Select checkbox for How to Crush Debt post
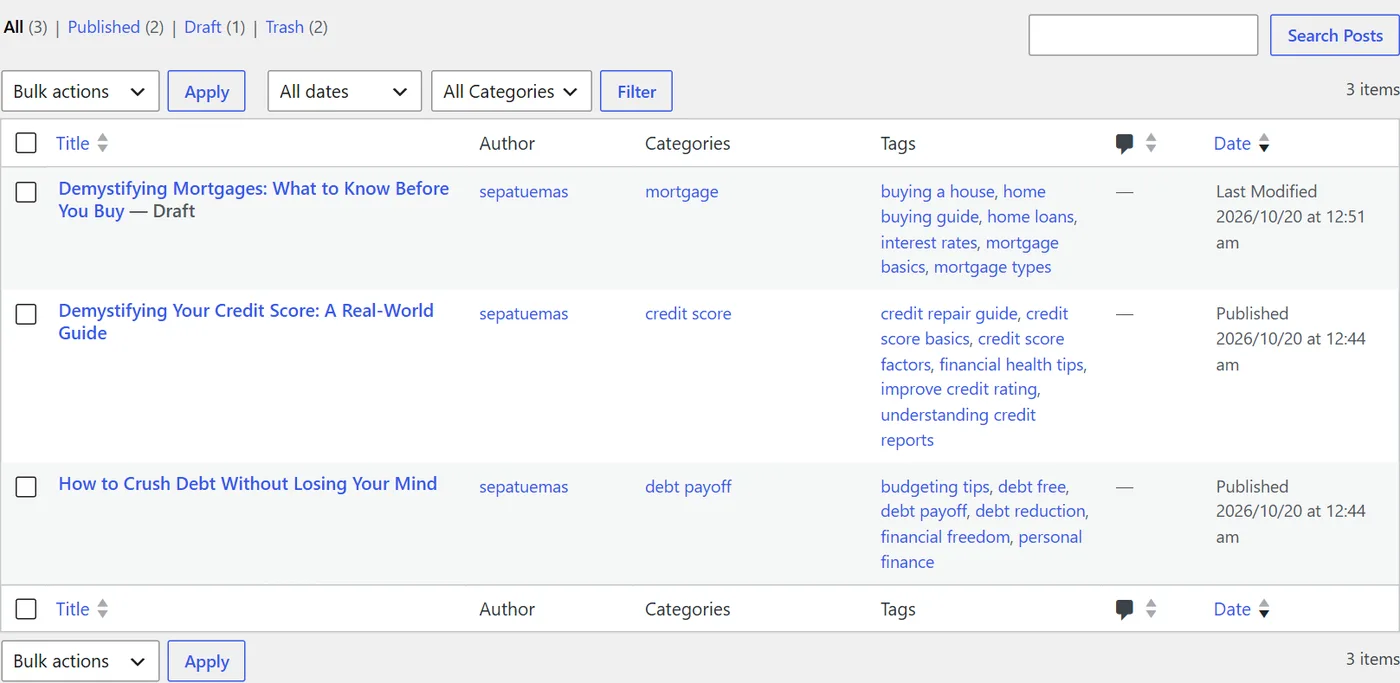 coord(26,487)
